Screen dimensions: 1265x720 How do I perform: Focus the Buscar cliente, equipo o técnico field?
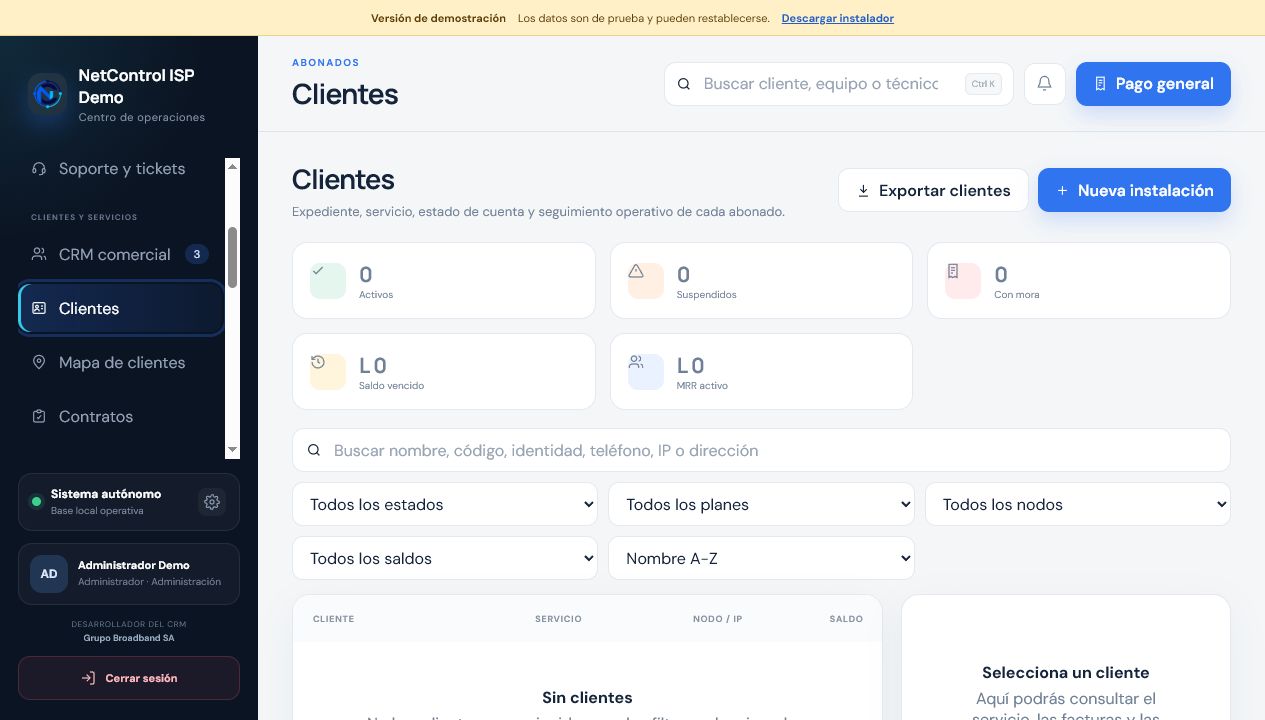(x=839, y=84)
